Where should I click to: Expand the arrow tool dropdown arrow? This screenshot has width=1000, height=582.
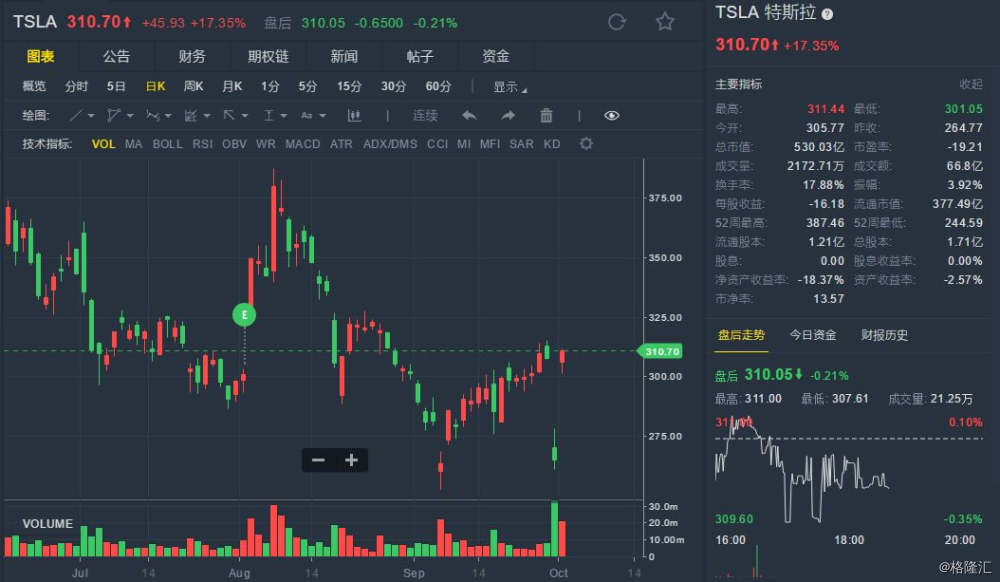[x=245, y=116]
